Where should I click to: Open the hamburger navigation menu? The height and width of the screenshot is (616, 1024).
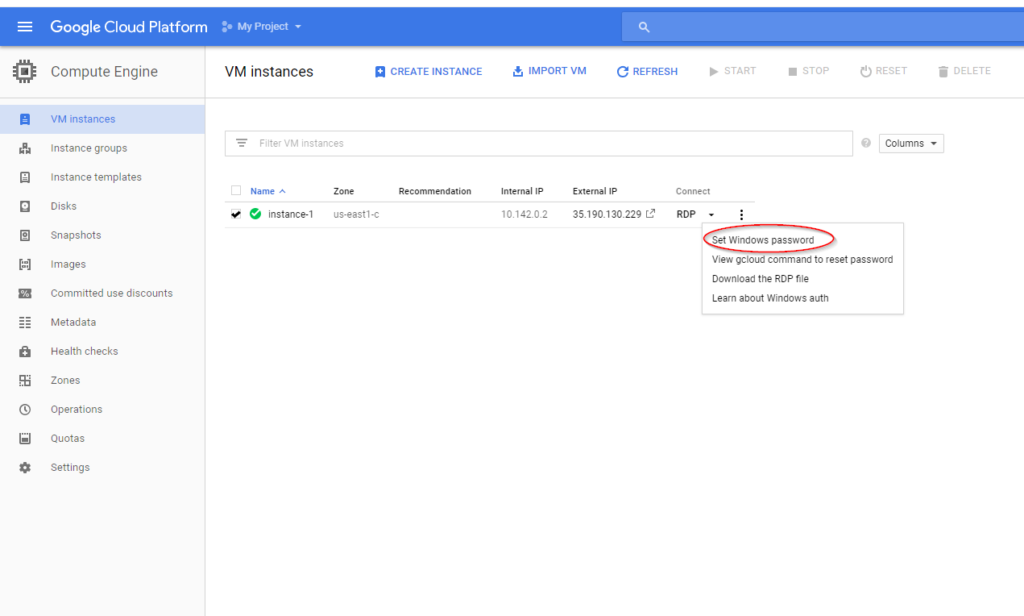[25, 27]
